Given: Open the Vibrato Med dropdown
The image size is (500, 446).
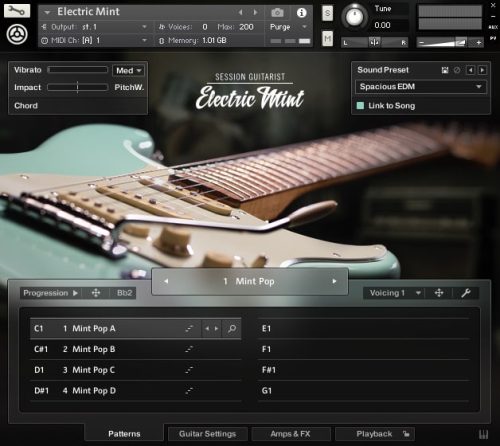Looking at the screenshot, I should point(128,70).
